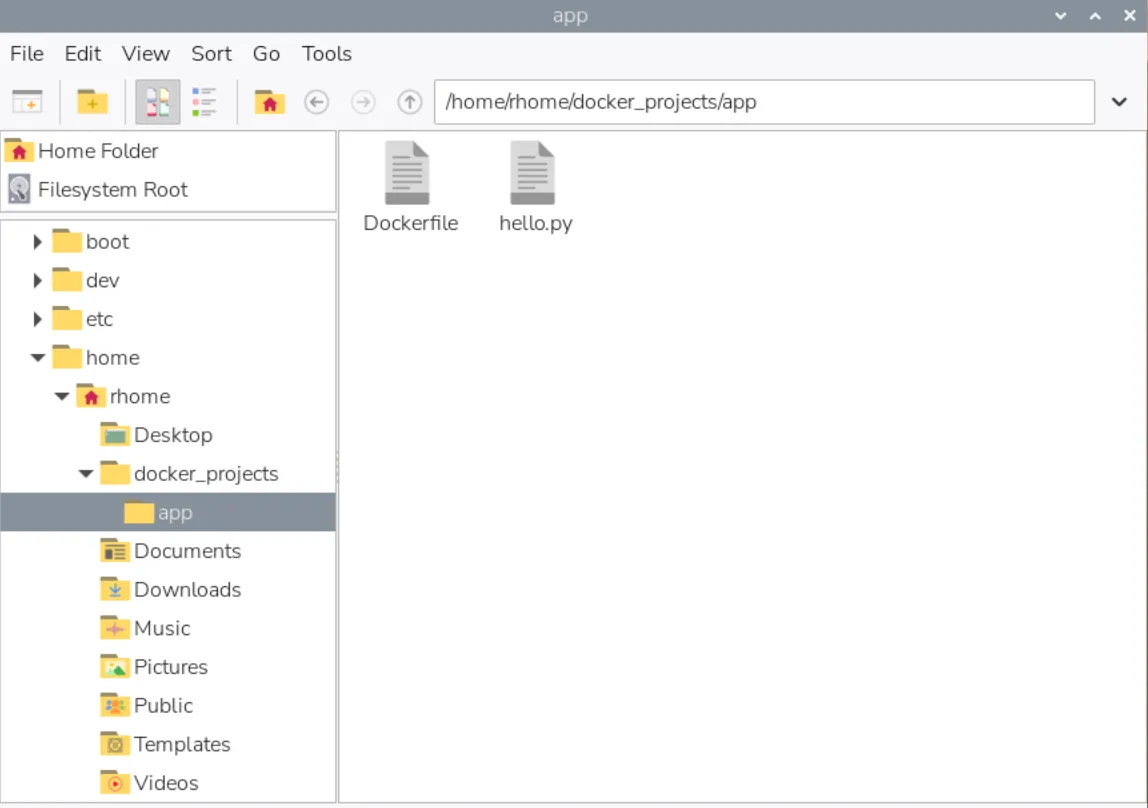This screenshot has height=808, width=1148.
Task: Go up to the parent folder
Action: [x=410, y=102]
